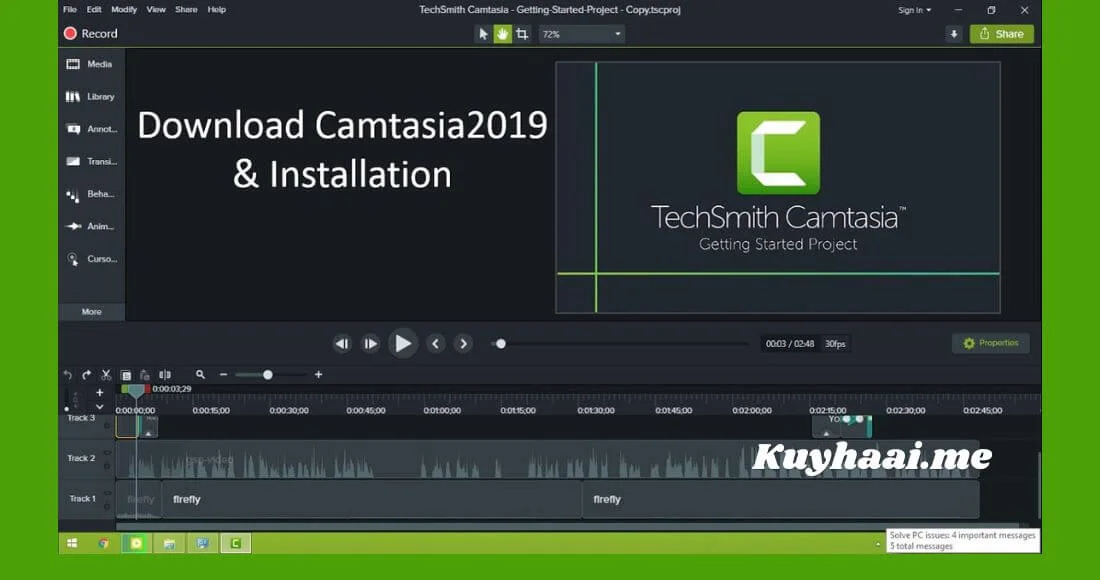Open the Behaviors panel
This screenshot has height=580, width=1100.
pos(90,194)
